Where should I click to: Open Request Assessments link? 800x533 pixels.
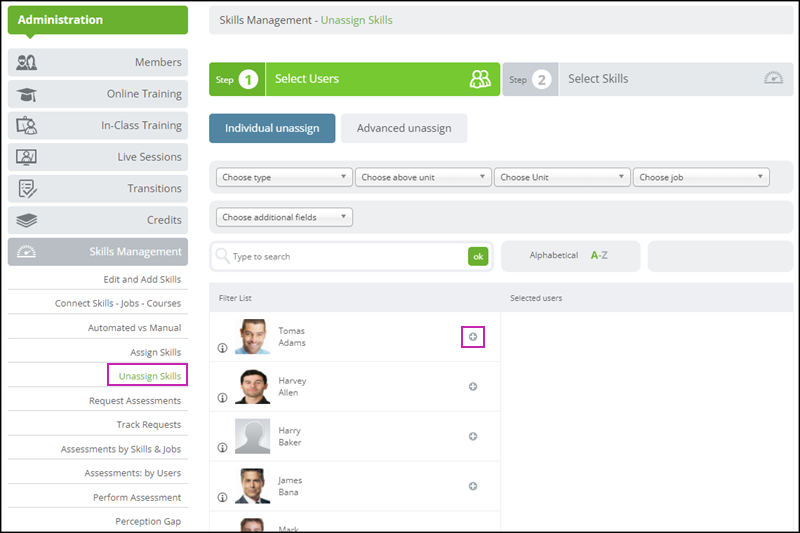(x=135, y=401)
